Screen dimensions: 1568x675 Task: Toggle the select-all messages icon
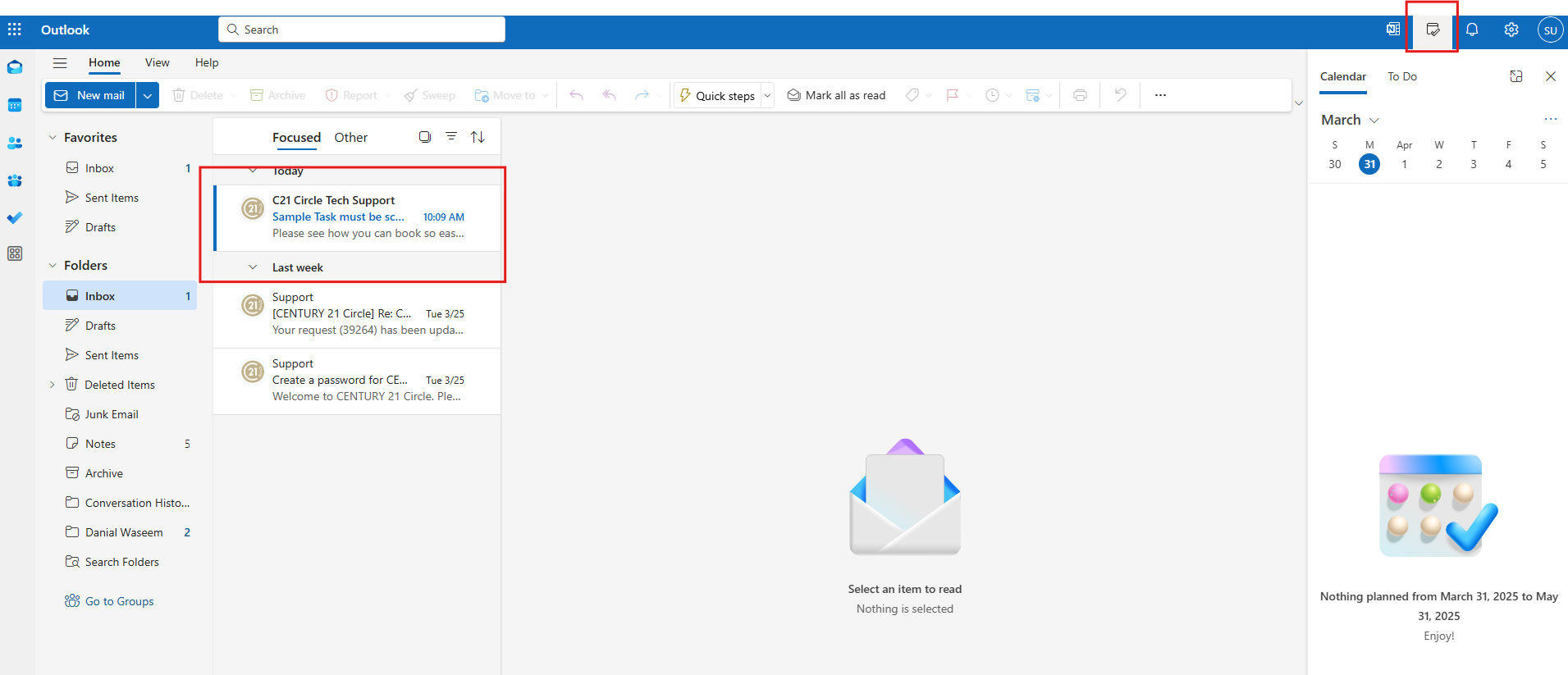click(x=425, y=137)
